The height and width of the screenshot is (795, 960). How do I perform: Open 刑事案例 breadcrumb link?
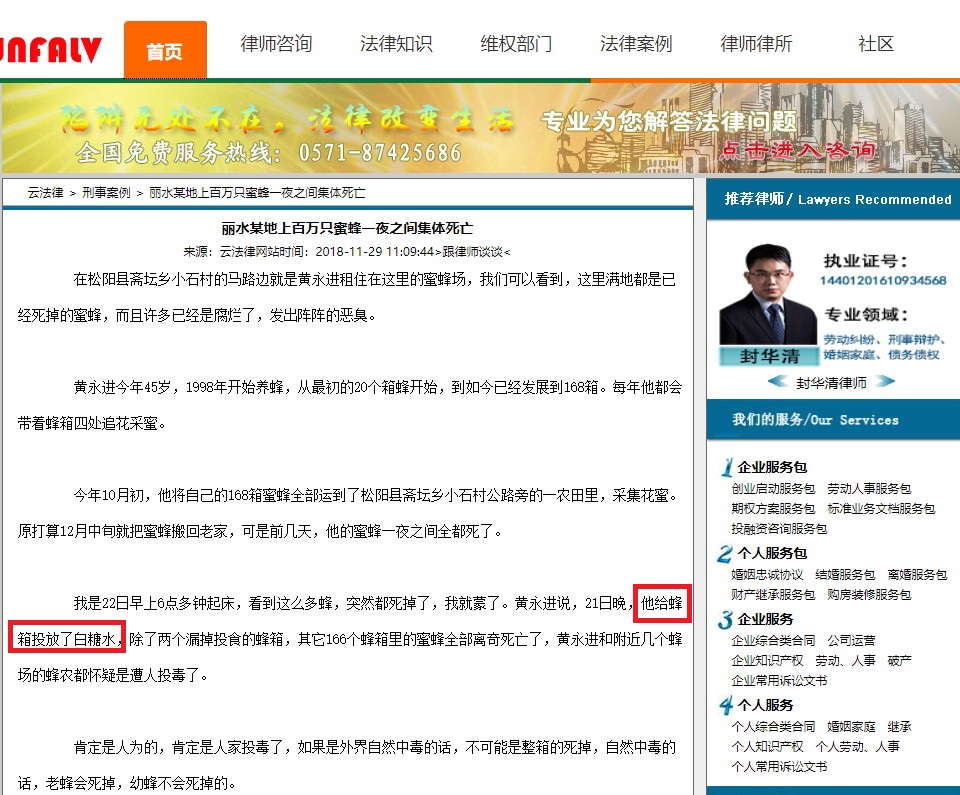pyautogui.click(x=106, y=193)
